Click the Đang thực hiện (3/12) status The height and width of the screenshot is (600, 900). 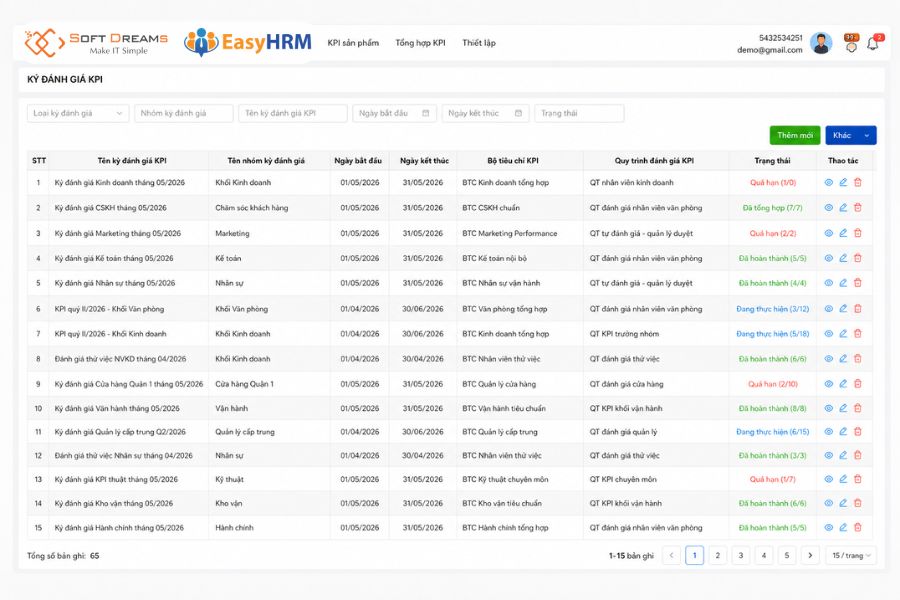(773, 309)
